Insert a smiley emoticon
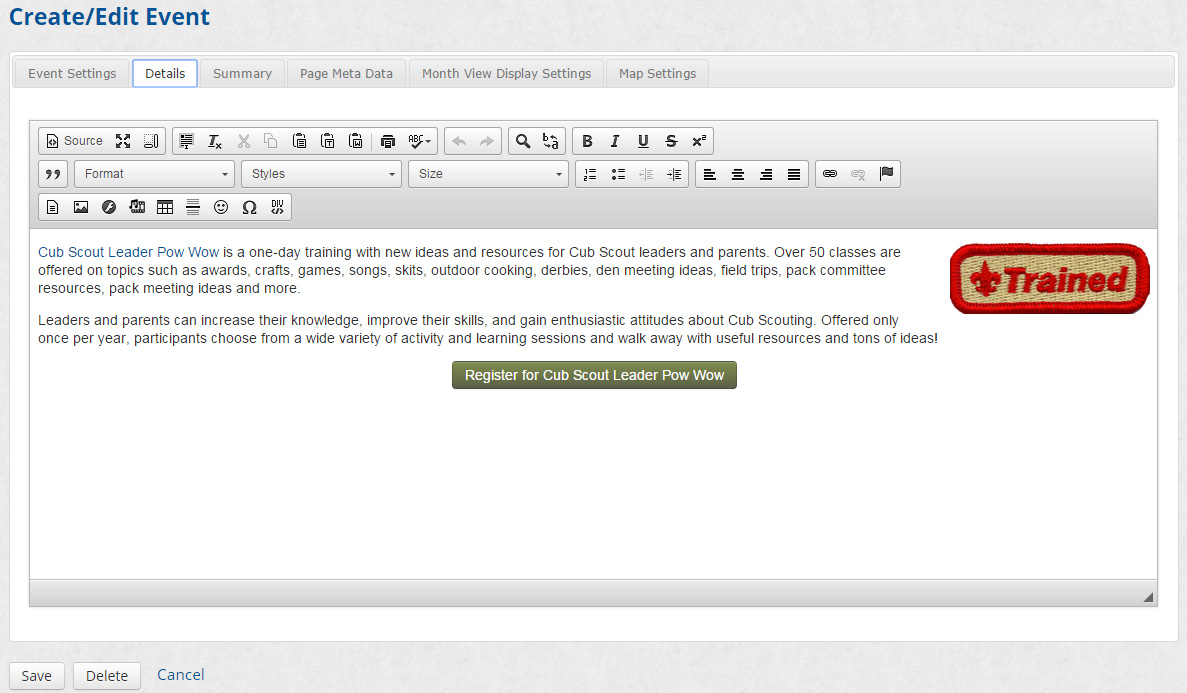The height and width of the screenshot is (693, 1187). [x=221, y=207]
